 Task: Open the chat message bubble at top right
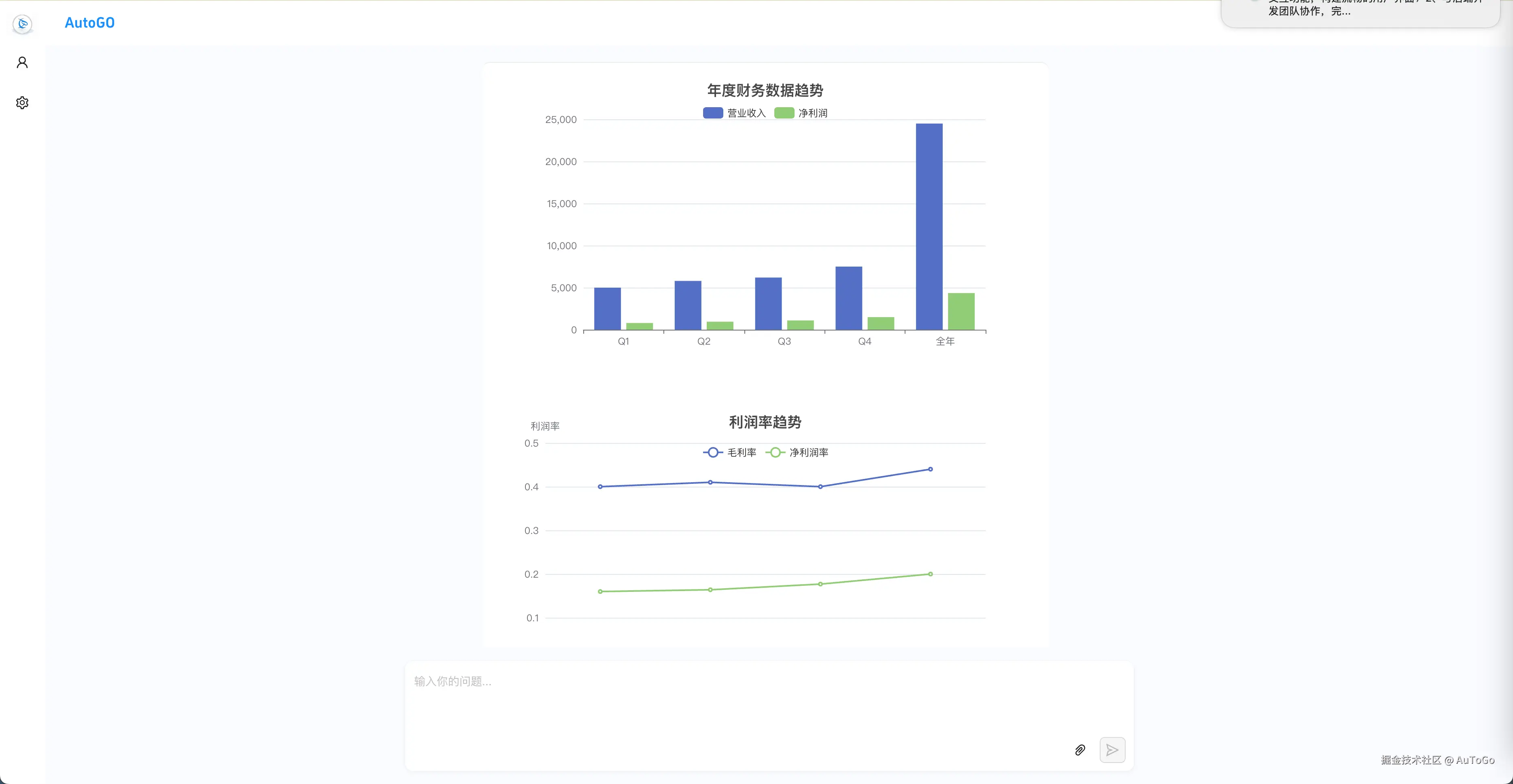tap(1363, 11)
